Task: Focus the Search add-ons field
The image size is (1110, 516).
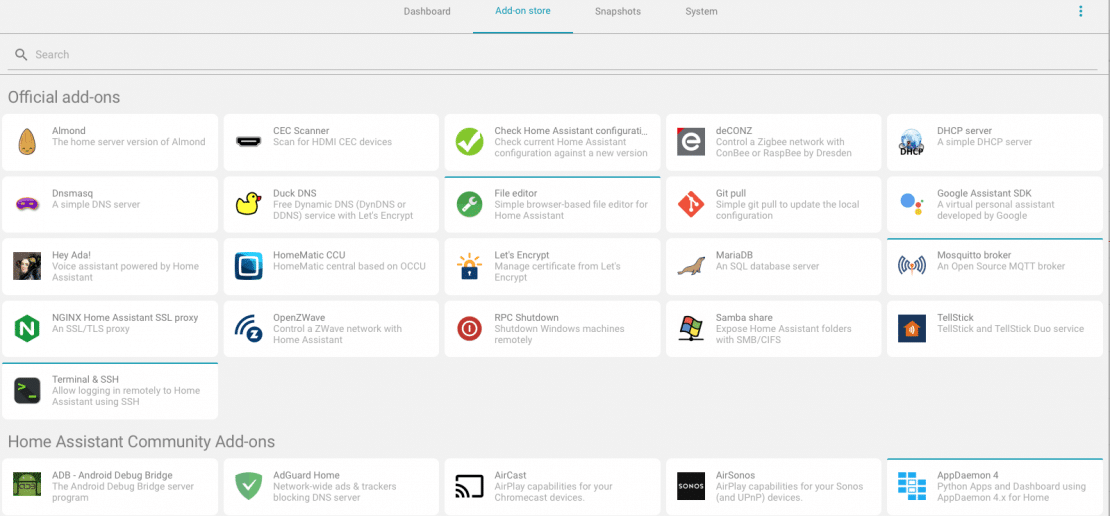Action: tap(552, 55)
